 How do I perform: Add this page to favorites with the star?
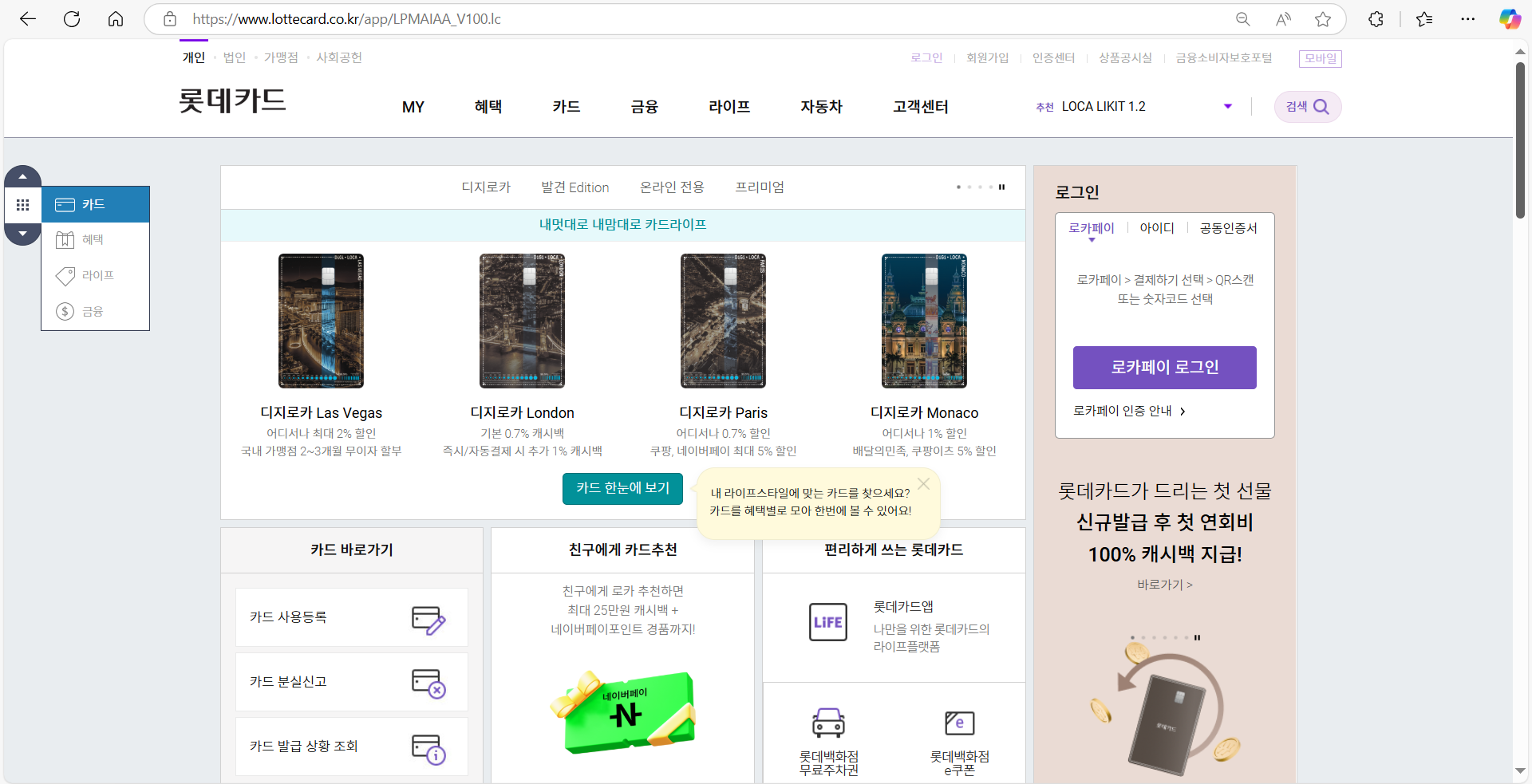click(1323, 19)
